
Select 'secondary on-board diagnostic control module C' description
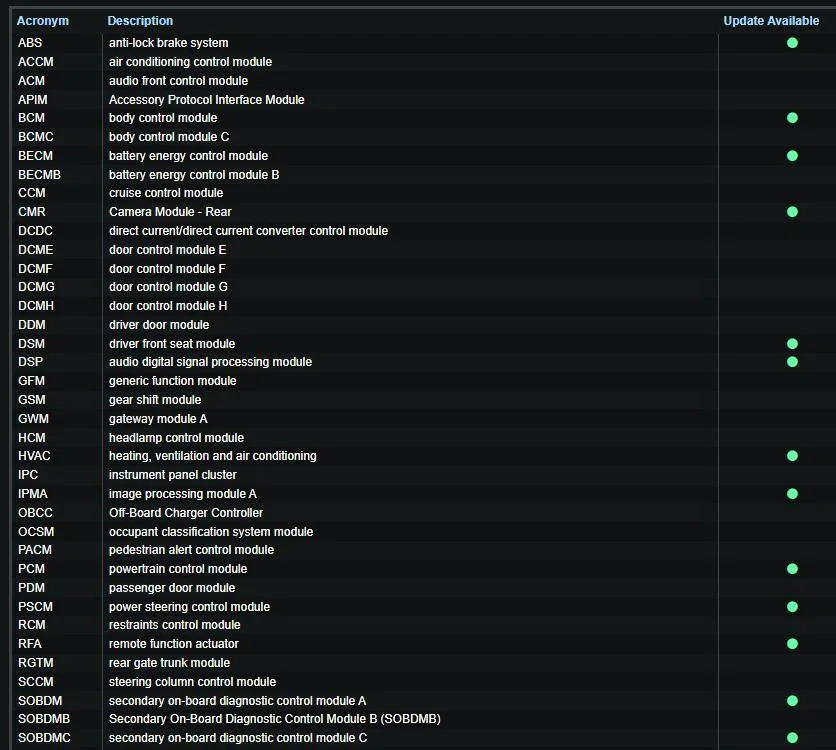pos(238,738)
